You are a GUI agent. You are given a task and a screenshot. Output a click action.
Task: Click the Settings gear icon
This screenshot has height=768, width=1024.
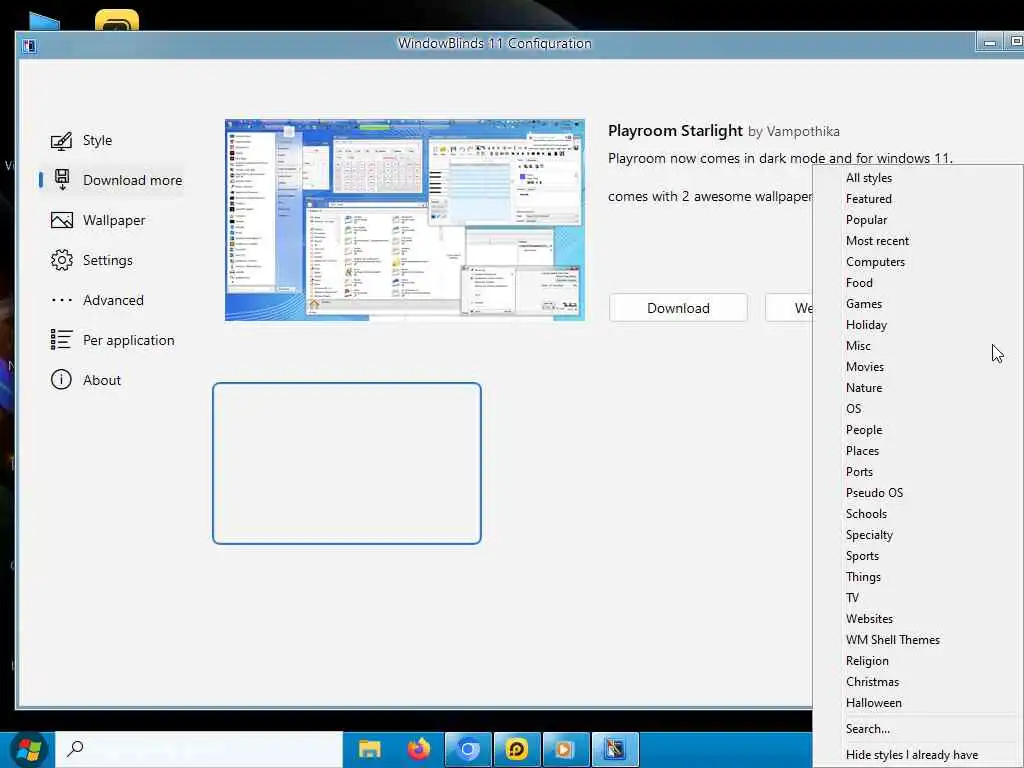pos(61,260)
